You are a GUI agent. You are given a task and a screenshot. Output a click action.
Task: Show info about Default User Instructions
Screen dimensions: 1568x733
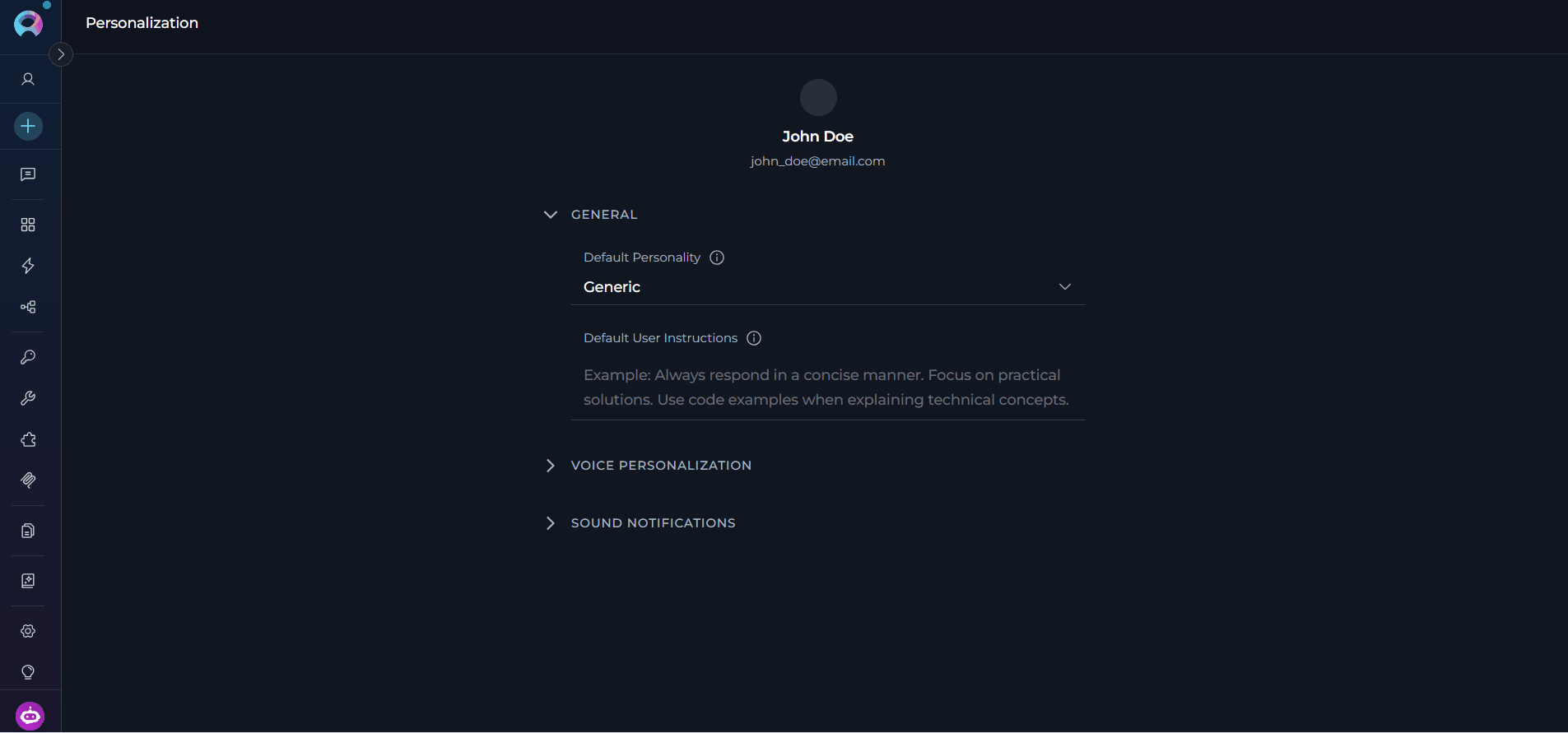coord(754,338)
